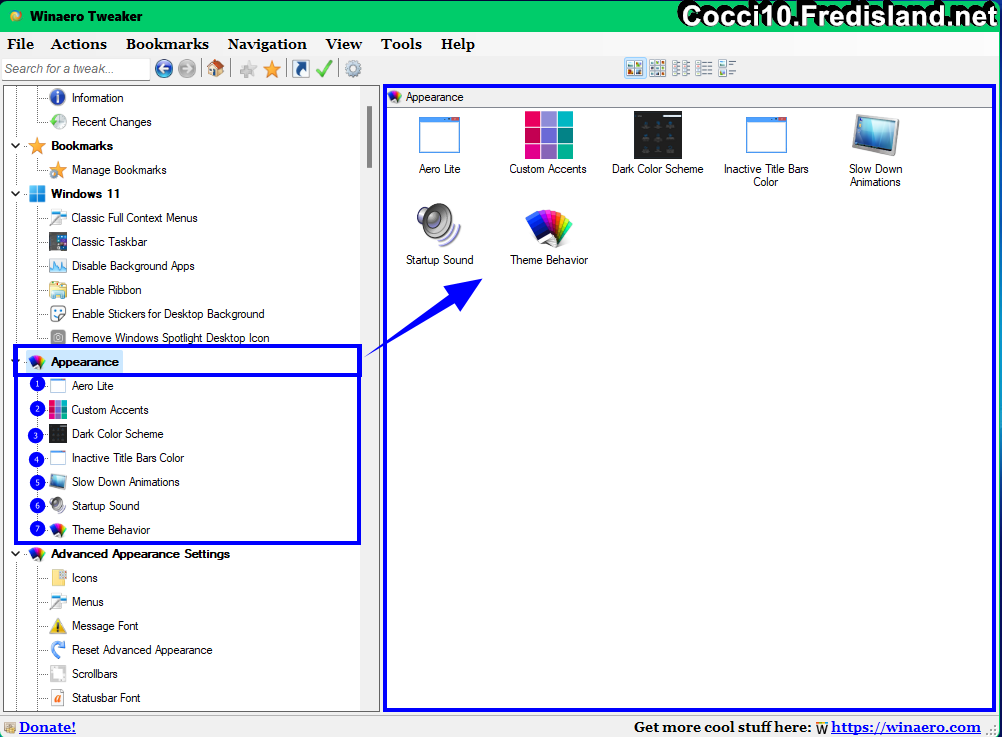This screenshot has width=1002, height=737.
Task: Open the Tools menu
Action: [x=401, y=44]
